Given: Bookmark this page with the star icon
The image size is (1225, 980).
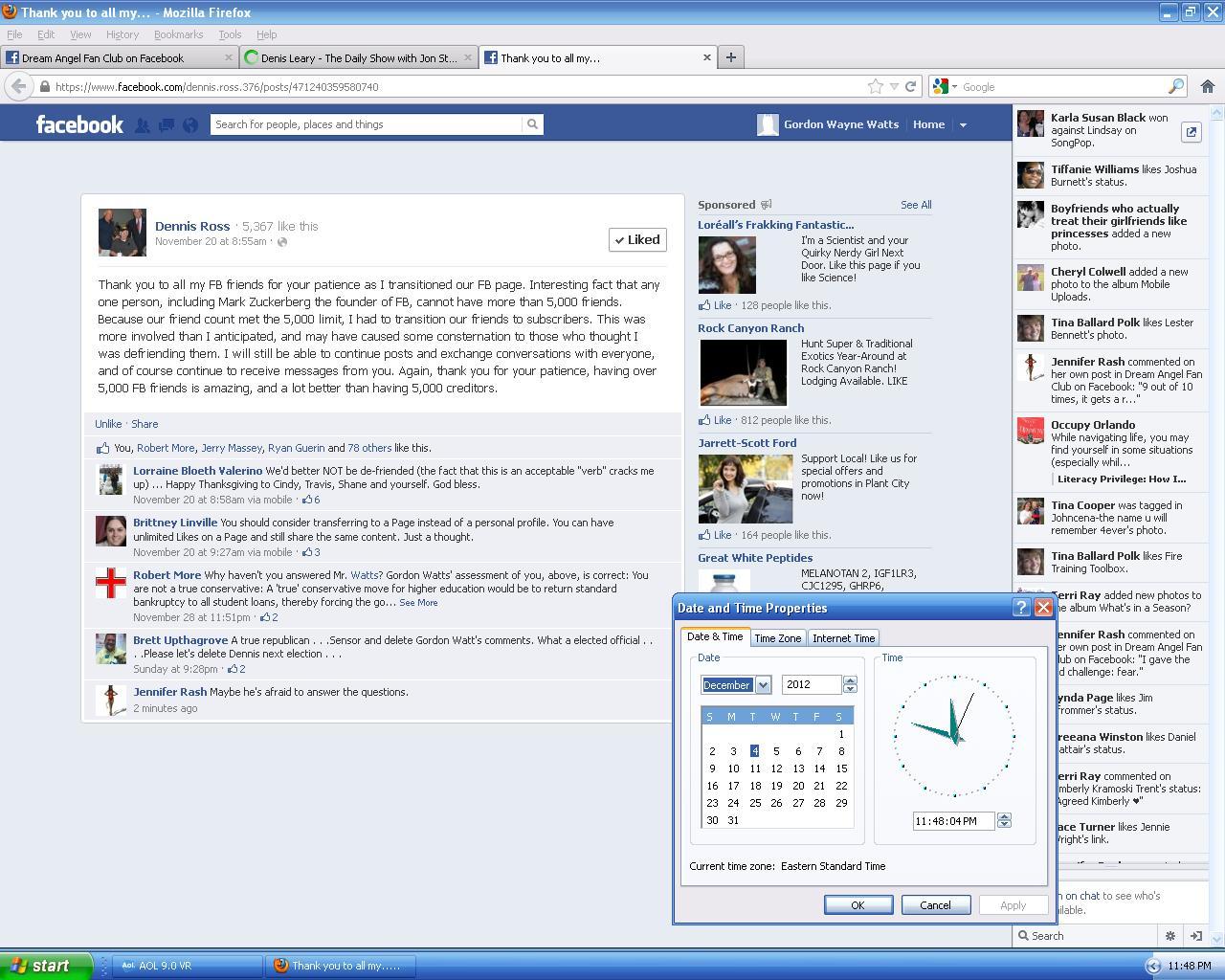Looking at the screenshot, I should (875, 86).
